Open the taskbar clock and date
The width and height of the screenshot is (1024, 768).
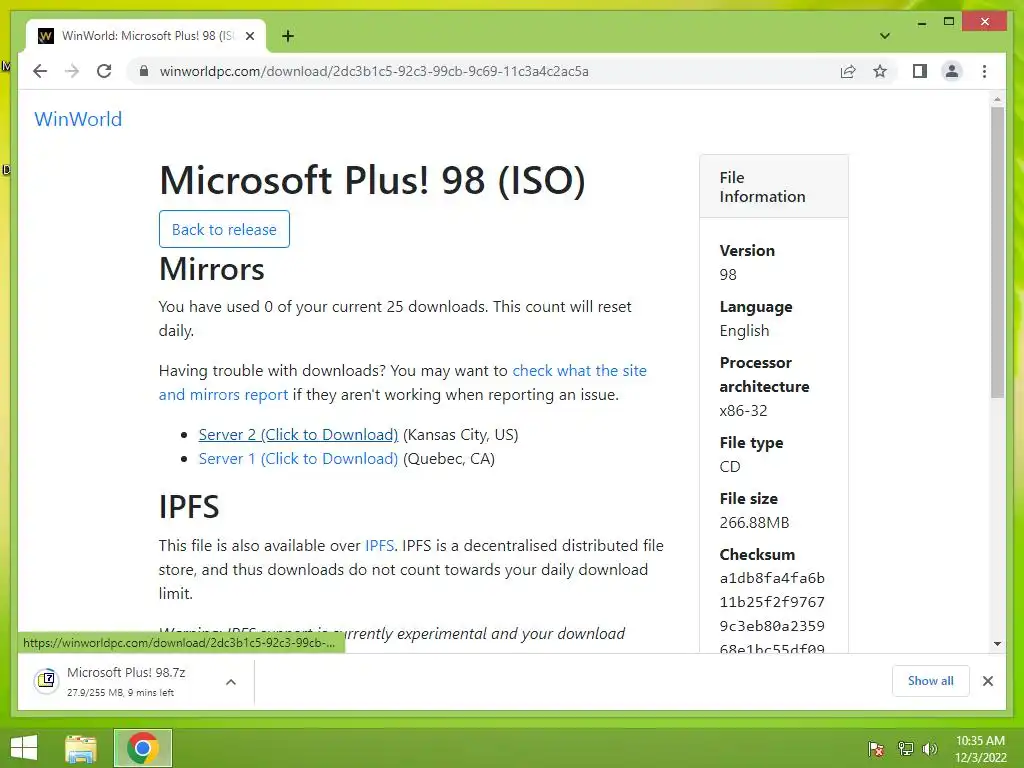tap(981, 749)
